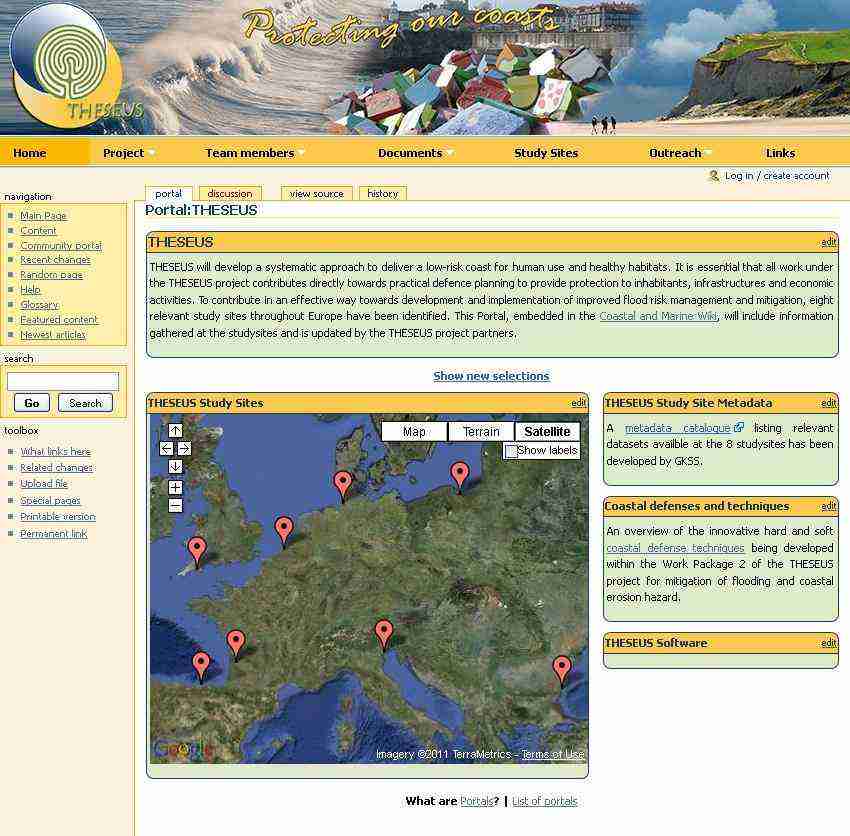This screenshot has width=850, height=836.
Task: Zoom in on the study sites map
Action: [x=176, y=488]
